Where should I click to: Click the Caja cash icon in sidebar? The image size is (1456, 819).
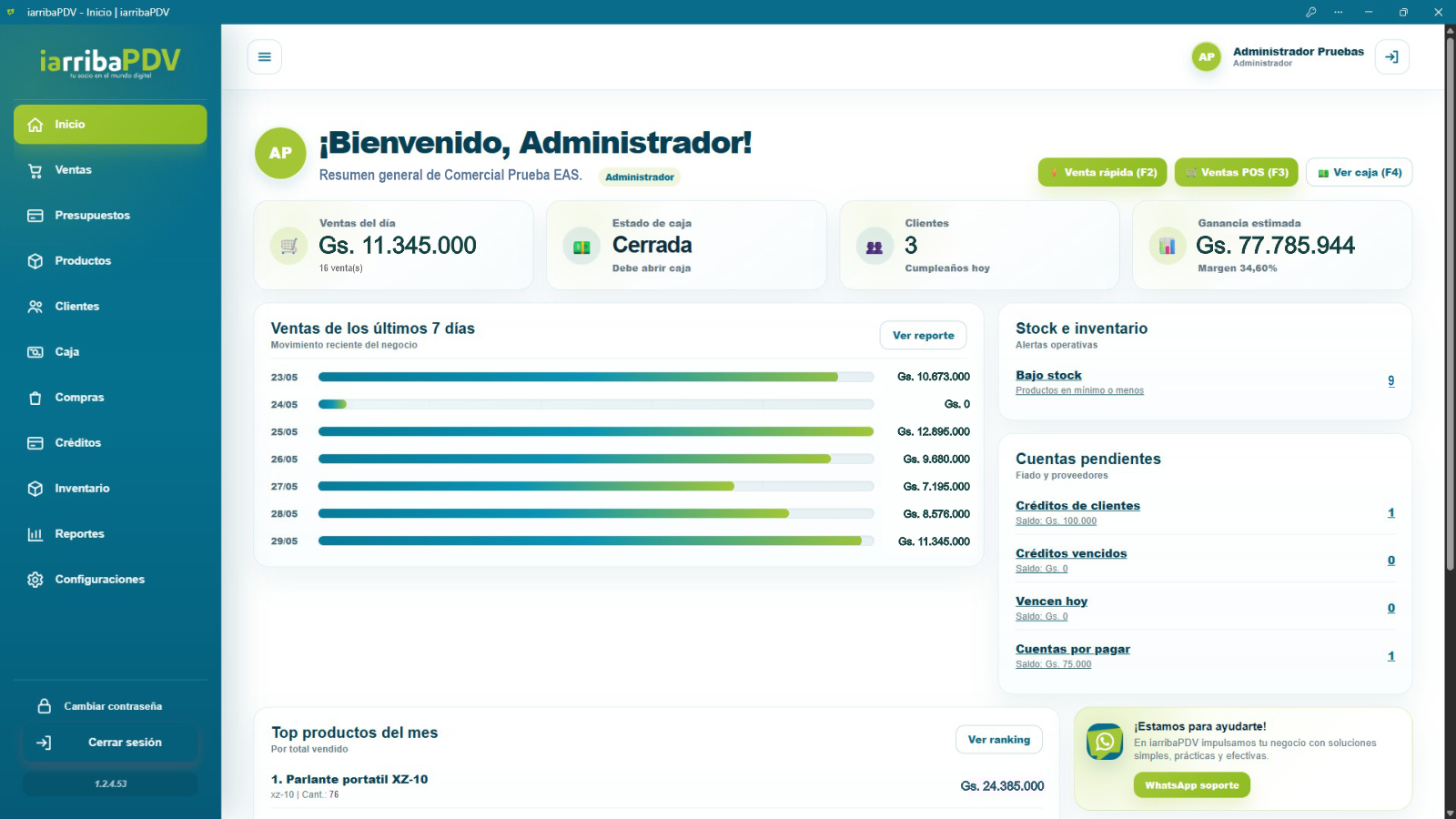point(35,352)
